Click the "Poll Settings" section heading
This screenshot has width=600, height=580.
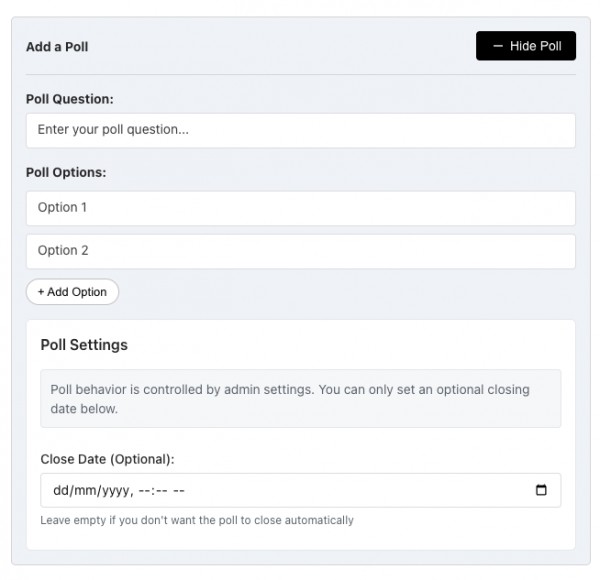[x=84, y=345]
